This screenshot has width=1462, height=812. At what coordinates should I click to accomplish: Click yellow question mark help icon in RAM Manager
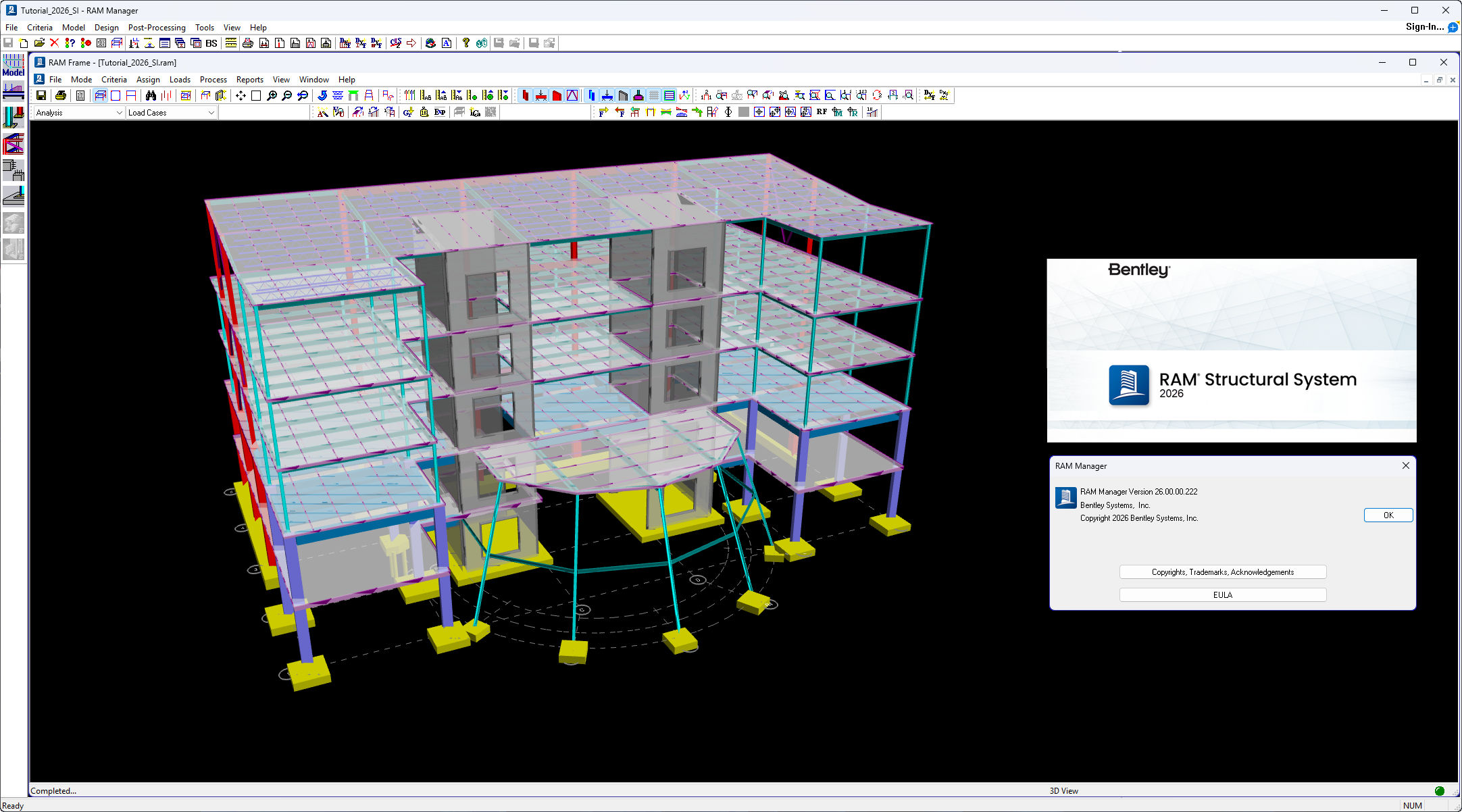[x=465, y=43]
